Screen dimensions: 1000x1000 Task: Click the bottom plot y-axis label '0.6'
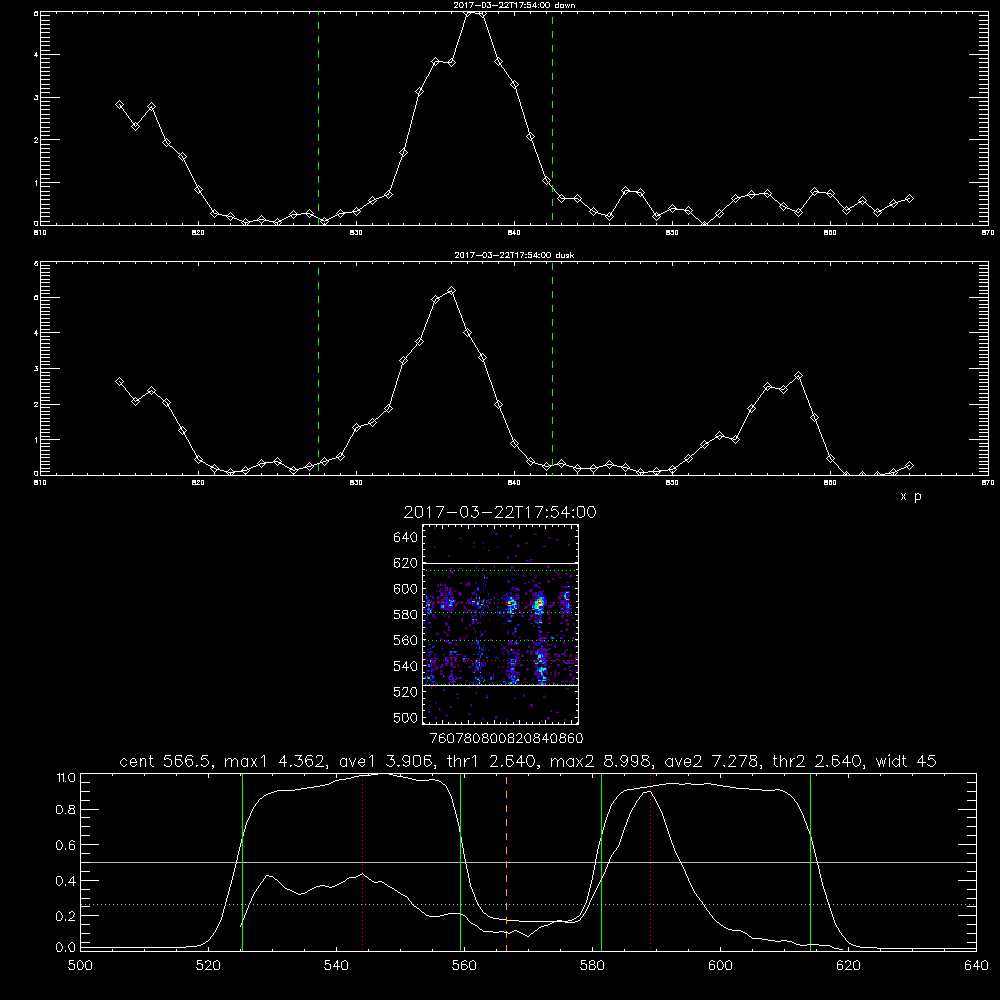coord(67,845)
